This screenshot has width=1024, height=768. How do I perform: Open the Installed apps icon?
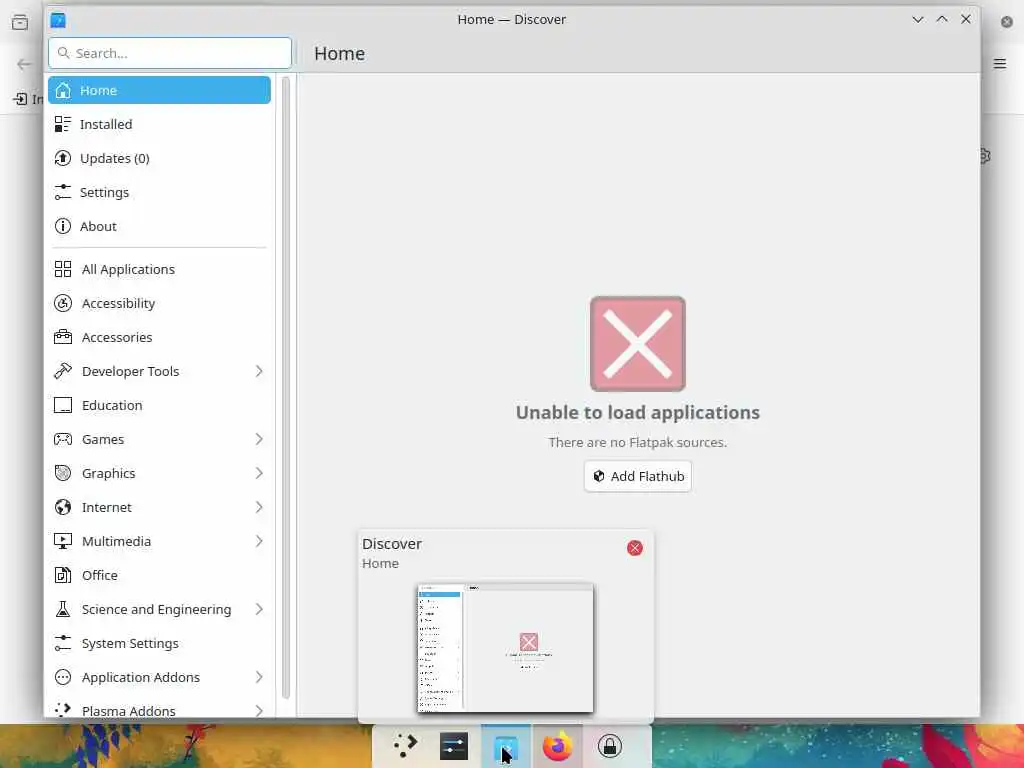click(x=63, y=124)
